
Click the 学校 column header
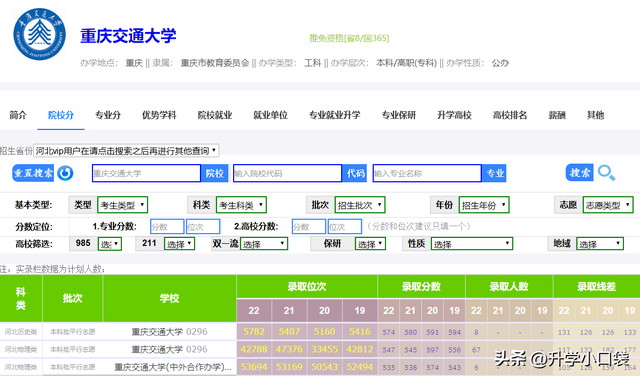169,298
